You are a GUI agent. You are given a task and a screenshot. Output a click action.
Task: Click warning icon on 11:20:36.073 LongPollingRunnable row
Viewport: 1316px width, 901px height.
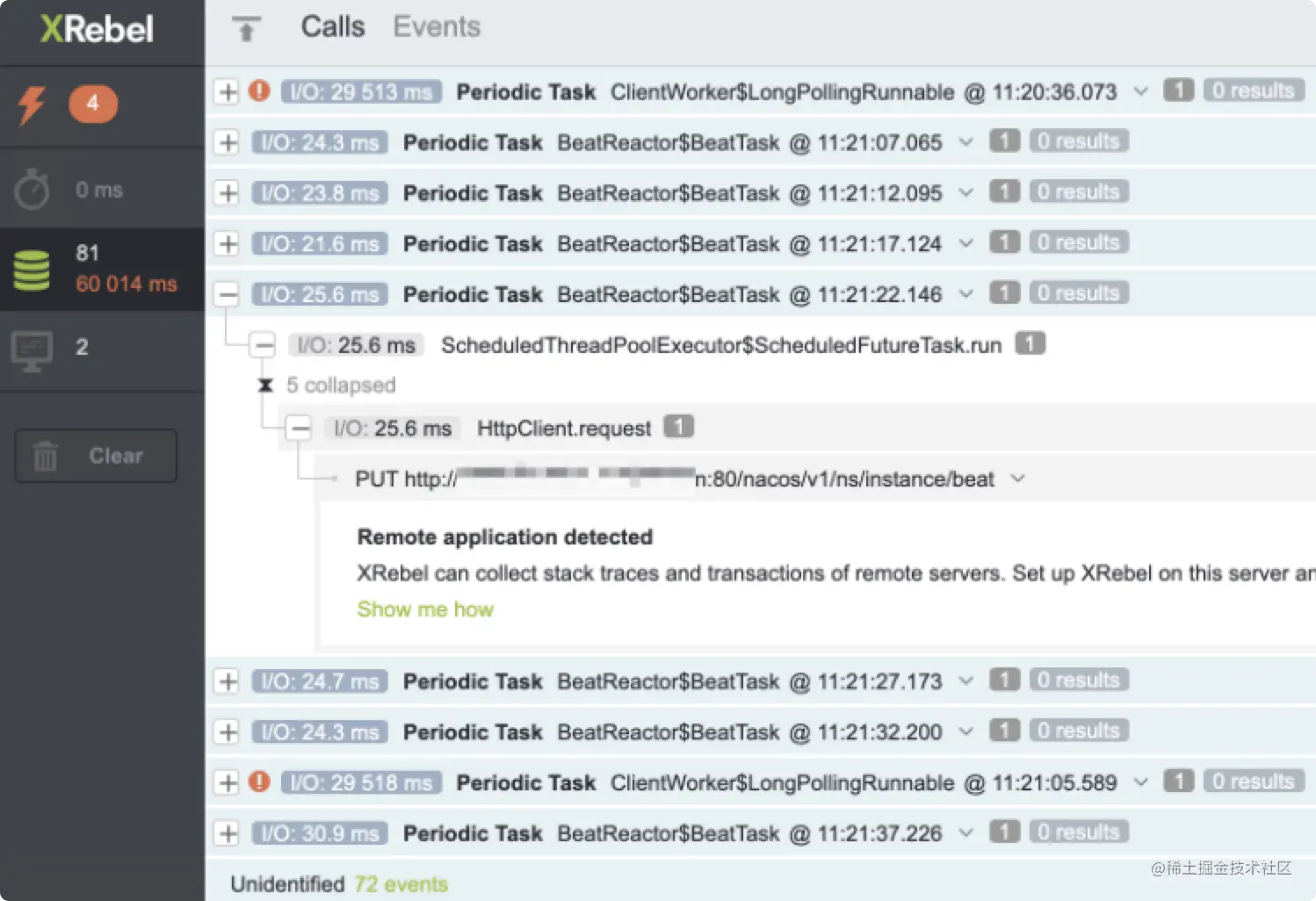[259, 90]
